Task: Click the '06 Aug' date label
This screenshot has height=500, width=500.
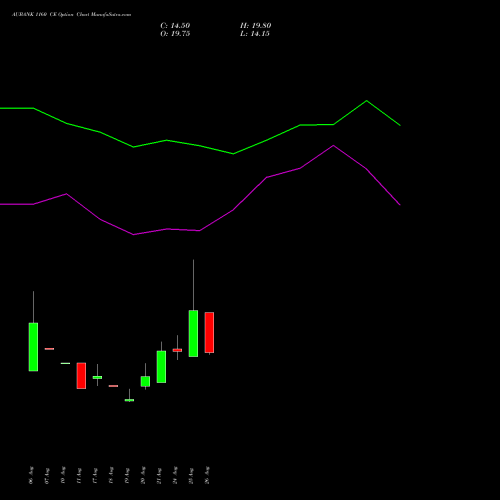Action: coord(31,475)
